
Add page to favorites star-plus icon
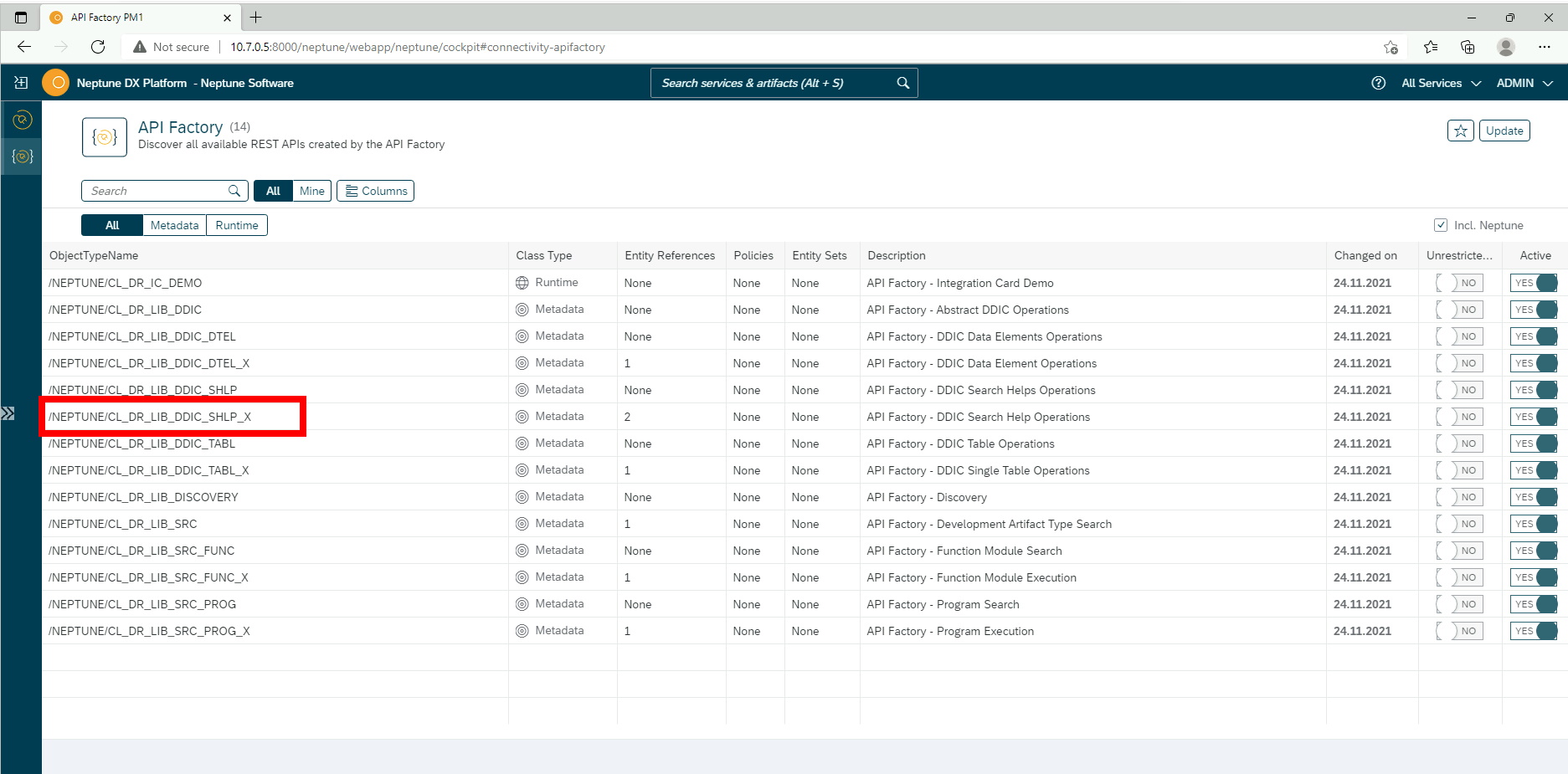pos(1391,47)
